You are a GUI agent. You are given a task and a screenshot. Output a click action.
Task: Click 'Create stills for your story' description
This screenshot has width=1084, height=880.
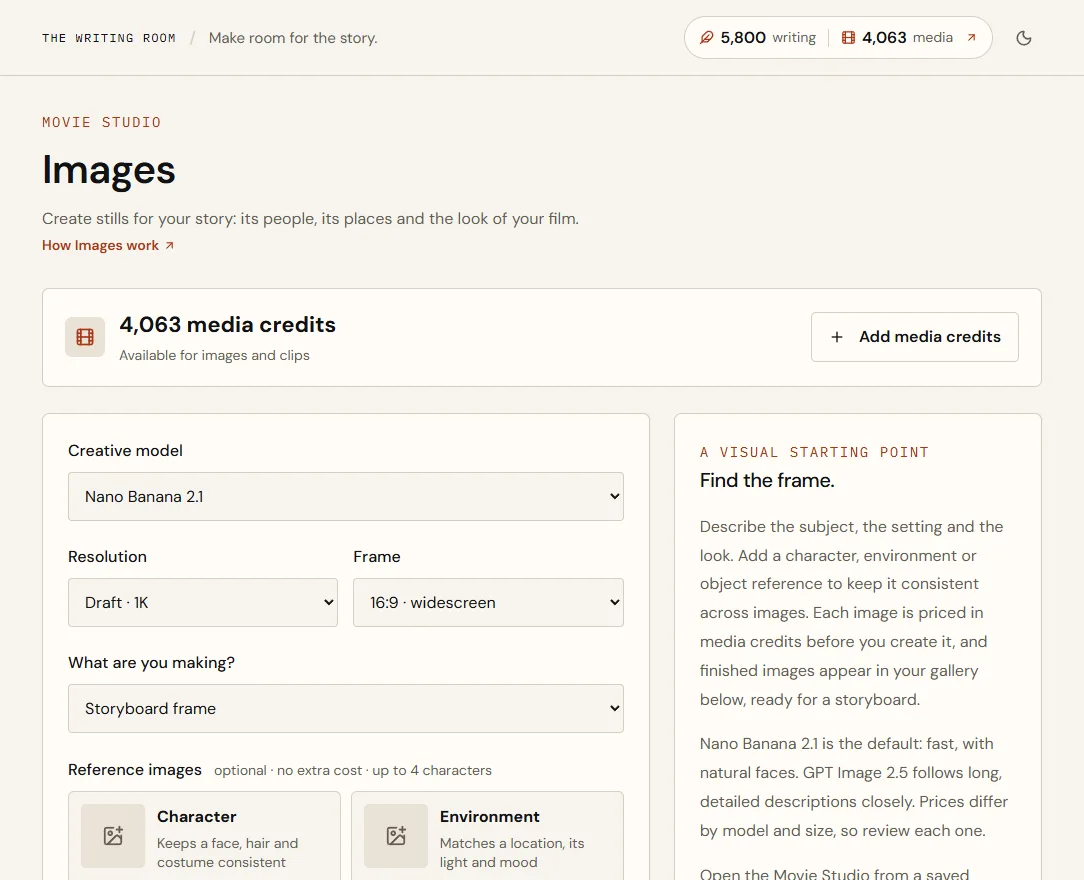click(310, 218)
